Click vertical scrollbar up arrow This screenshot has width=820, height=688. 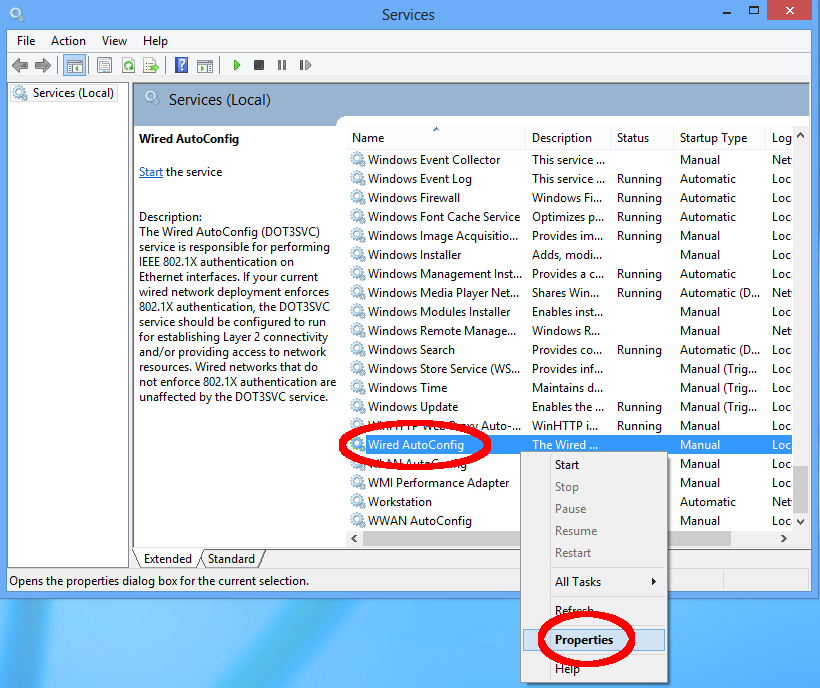[x=800, y=136]
